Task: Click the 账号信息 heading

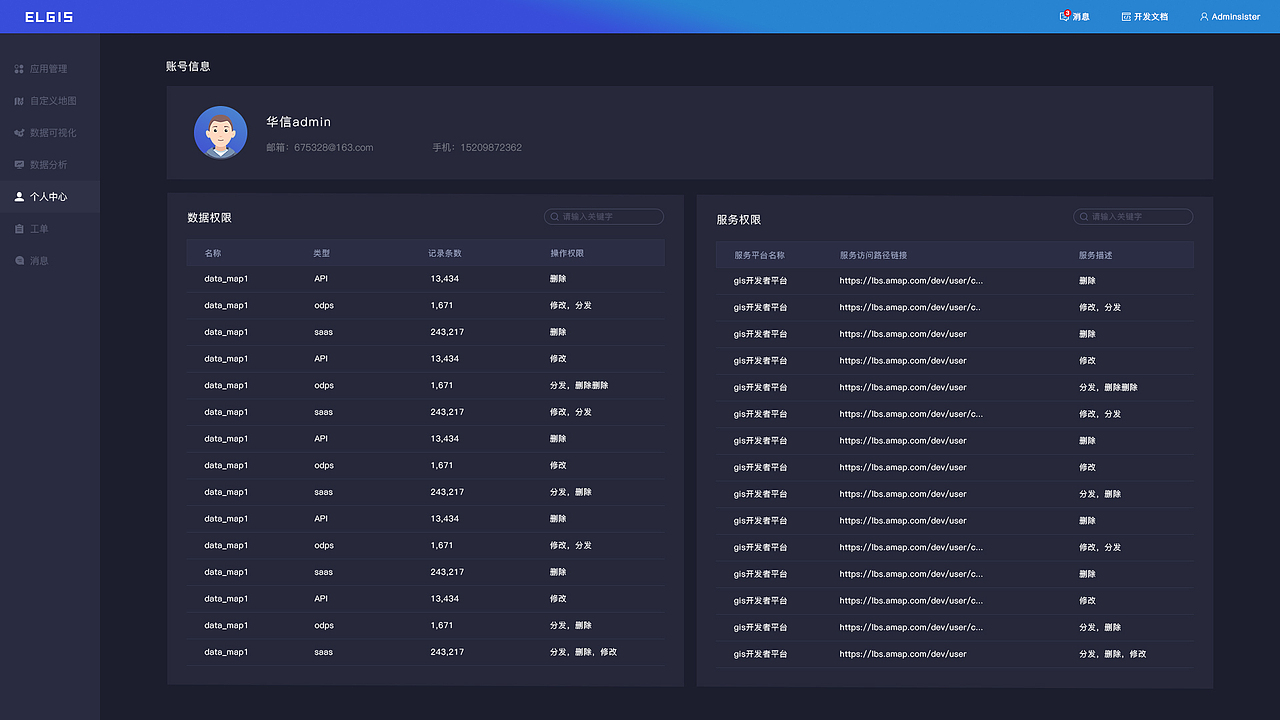Action: 188,66
